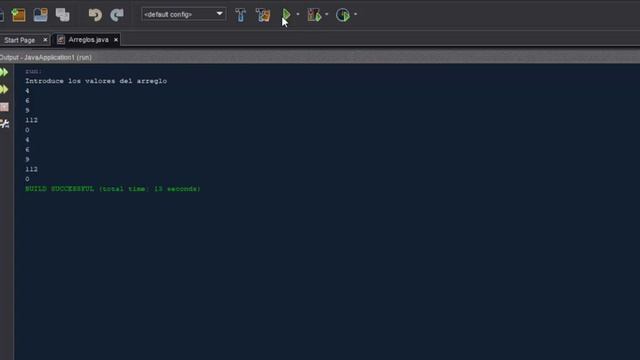Screen dimensions: 640x360
Task: Switch to the Start Page tab
Action: tap(20, 40)
